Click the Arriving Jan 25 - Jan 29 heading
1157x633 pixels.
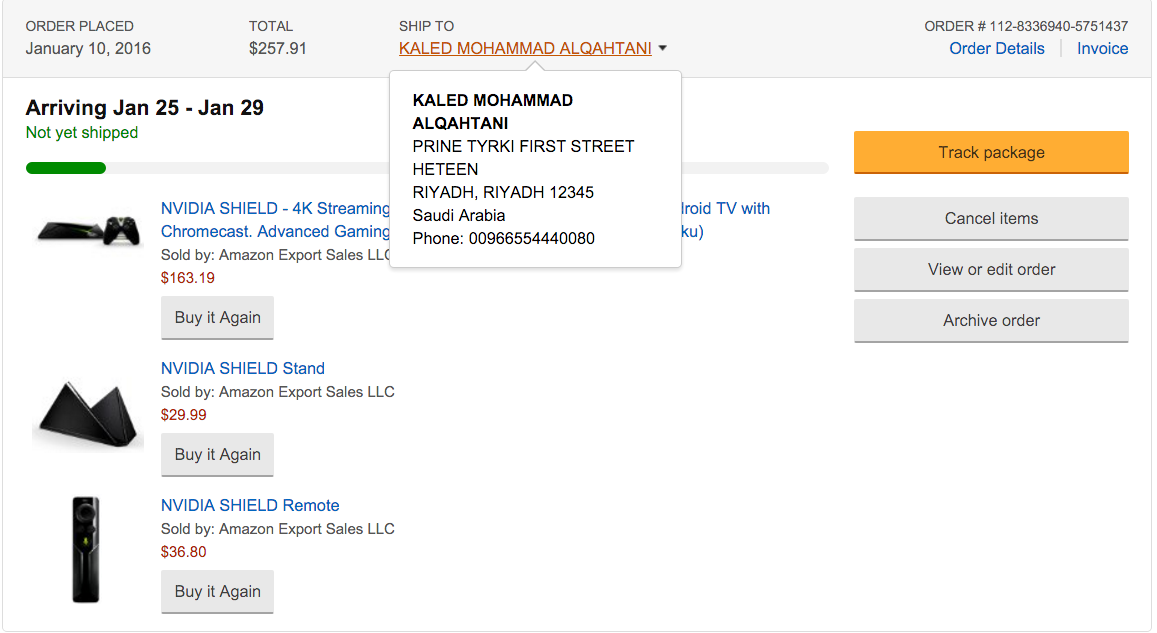pyautogui.click(x=145, y=108)
